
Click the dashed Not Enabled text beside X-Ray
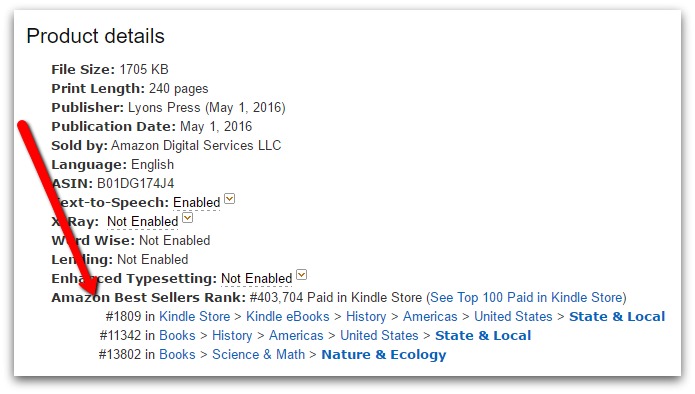pyautogui.click(x=143, y=222)
